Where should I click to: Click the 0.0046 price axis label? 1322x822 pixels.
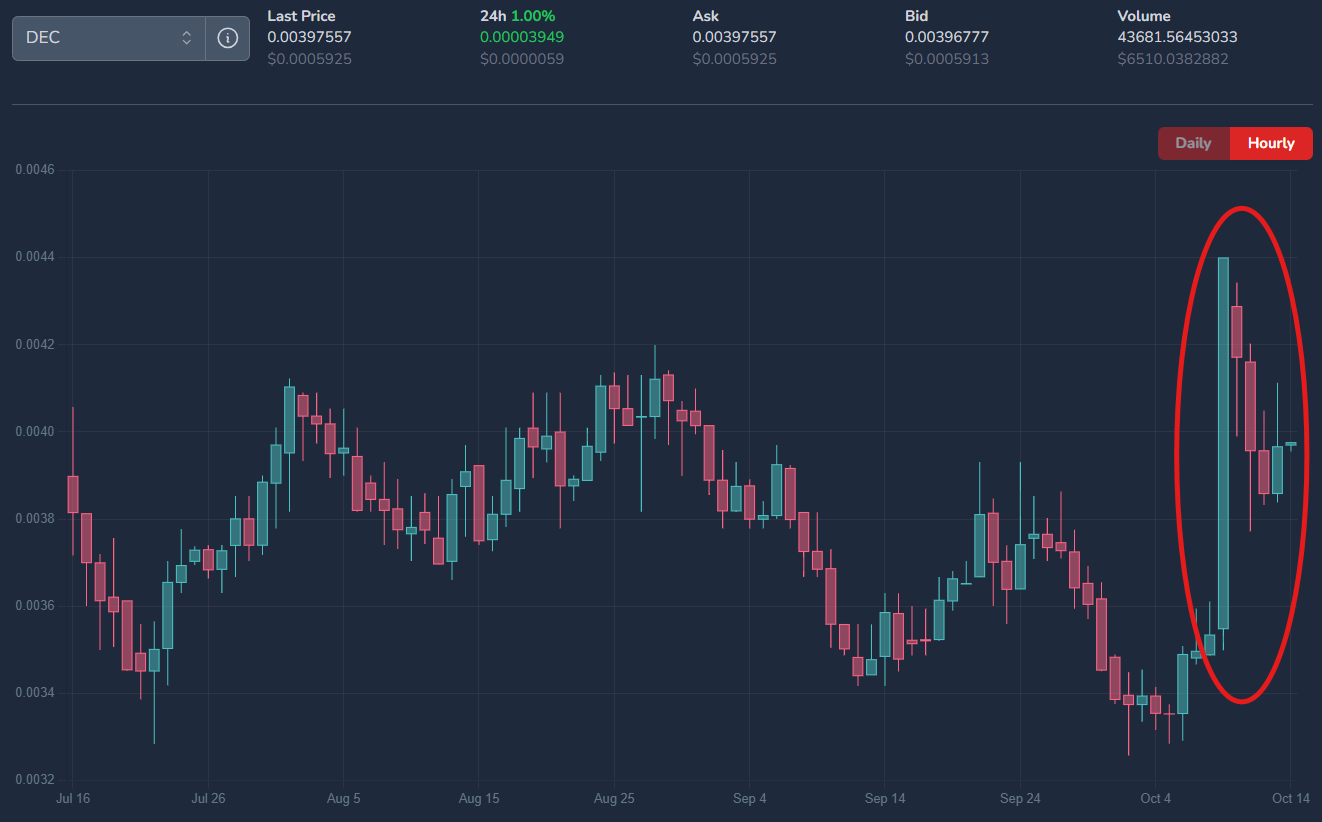[35, 170]
